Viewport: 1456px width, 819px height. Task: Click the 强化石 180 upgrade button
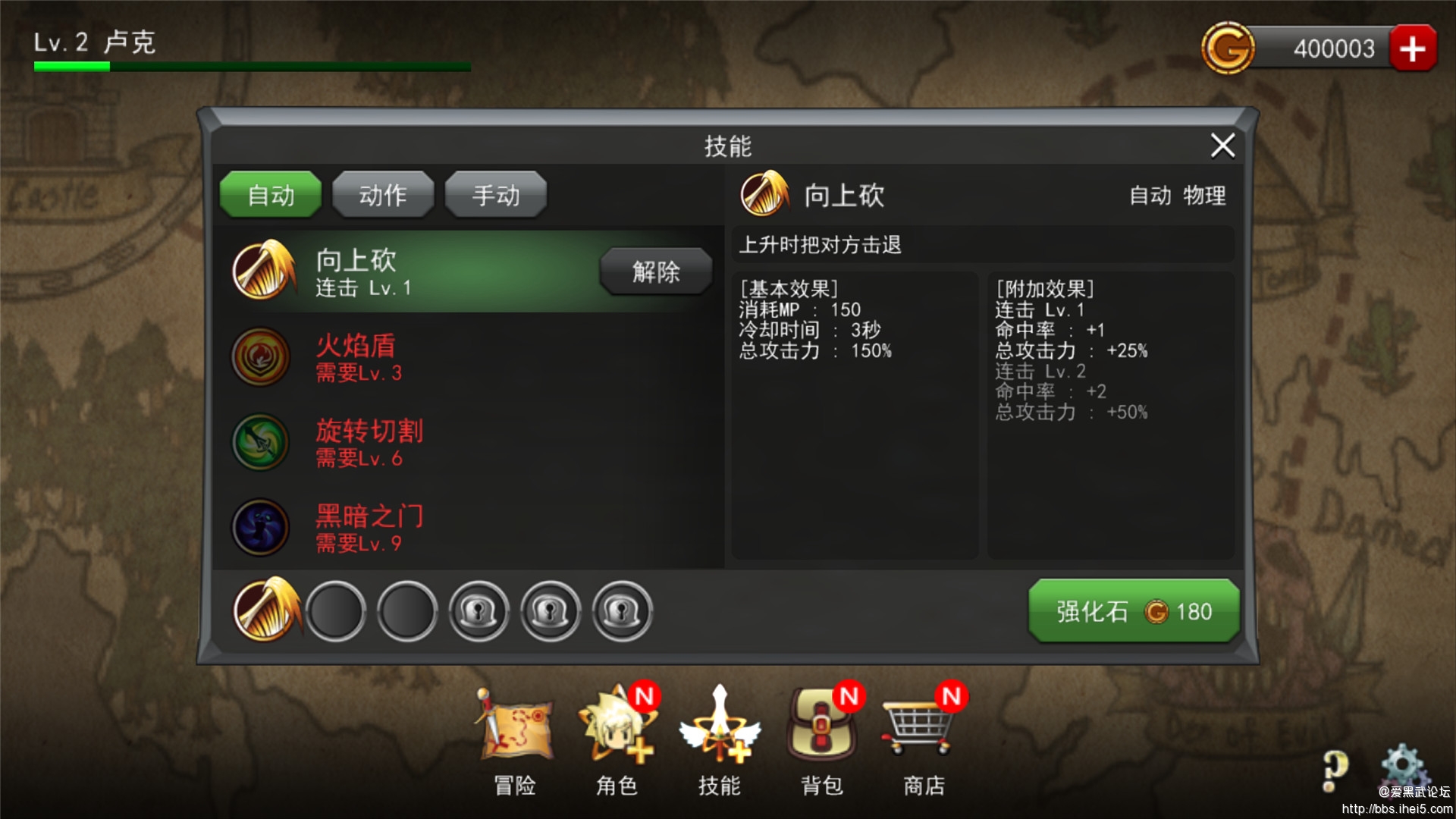point(1134,611)
